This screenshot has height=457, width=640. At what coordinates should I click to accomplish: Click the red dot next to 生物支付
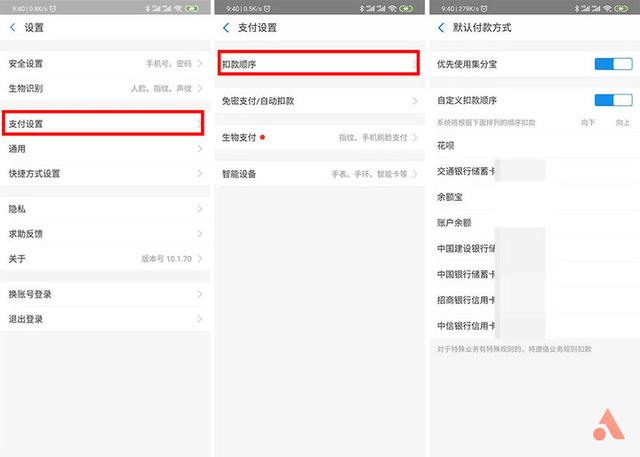click(262, 137)
